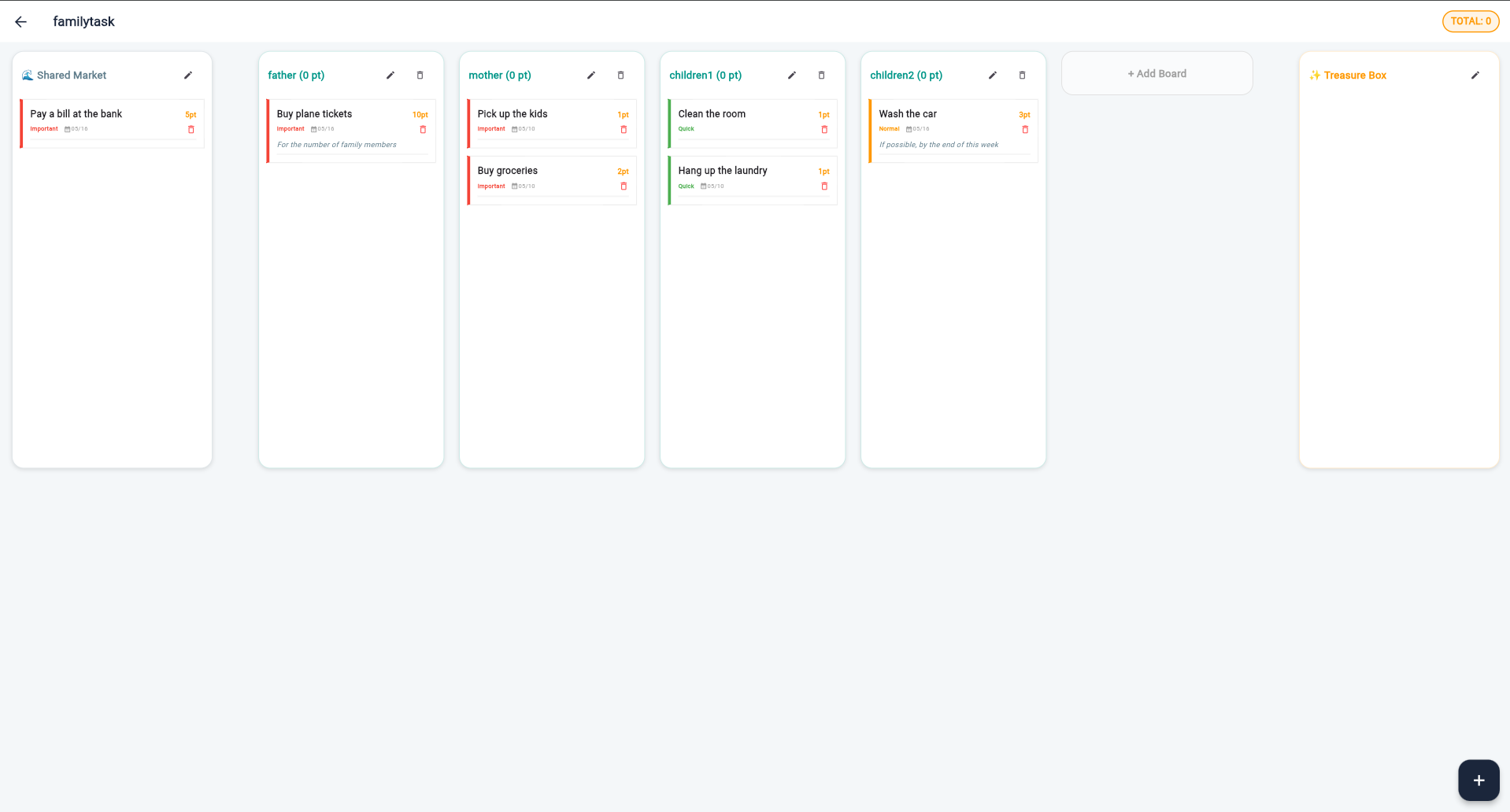Open the Pick up the kids card

[x=552, y=124]
